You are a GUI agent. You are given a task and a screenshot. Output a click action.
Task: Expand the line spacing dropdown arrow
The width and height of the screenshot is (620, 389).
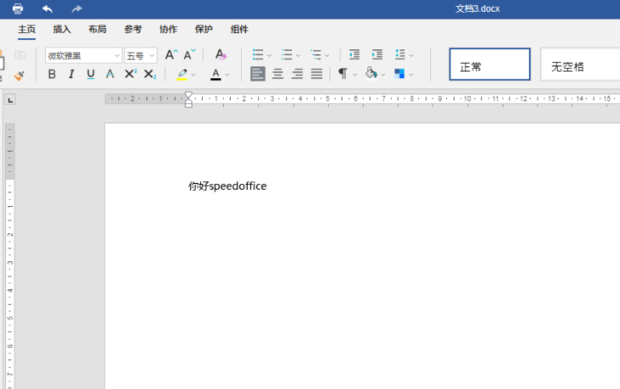(x=411, y=56)
